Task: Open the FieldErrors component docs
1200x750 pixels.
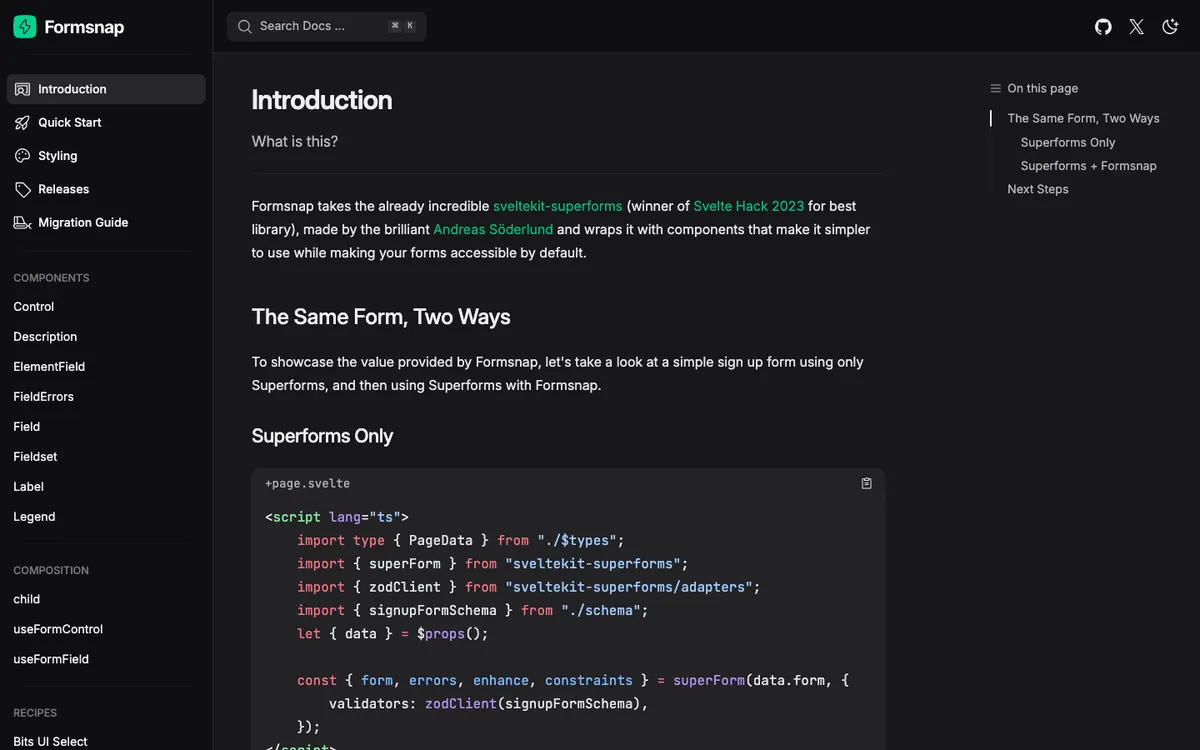Action: tap(43, 397)
